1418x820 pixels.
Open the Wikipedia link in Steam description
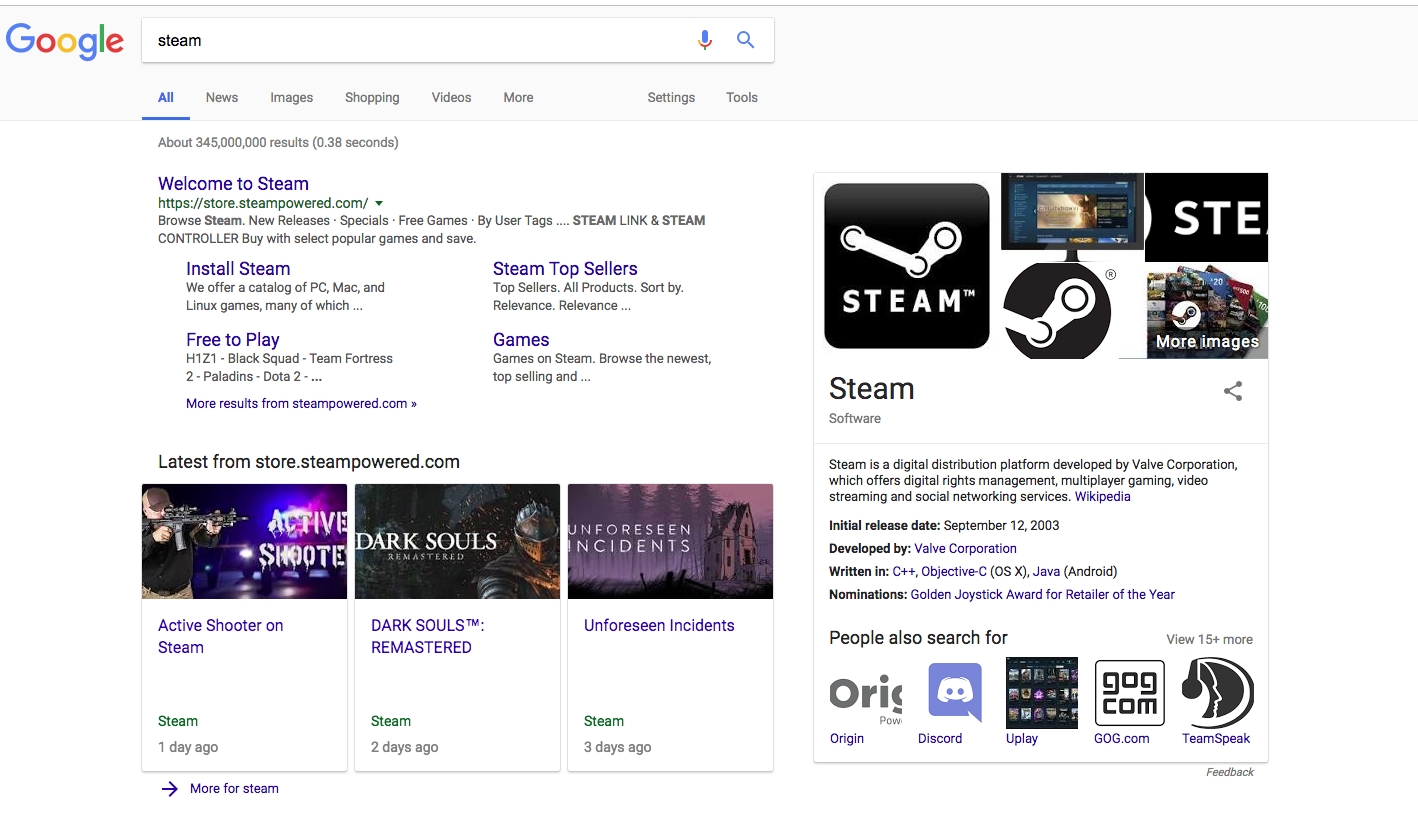coord(1103,497)
